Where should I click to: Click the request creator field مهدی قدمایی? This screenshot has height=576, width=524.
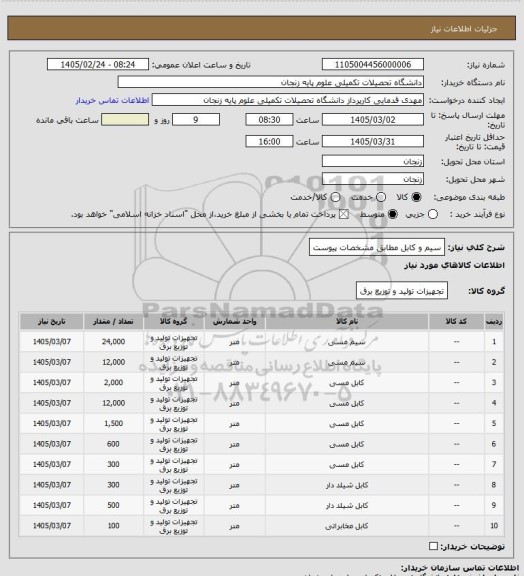point(288,100)
